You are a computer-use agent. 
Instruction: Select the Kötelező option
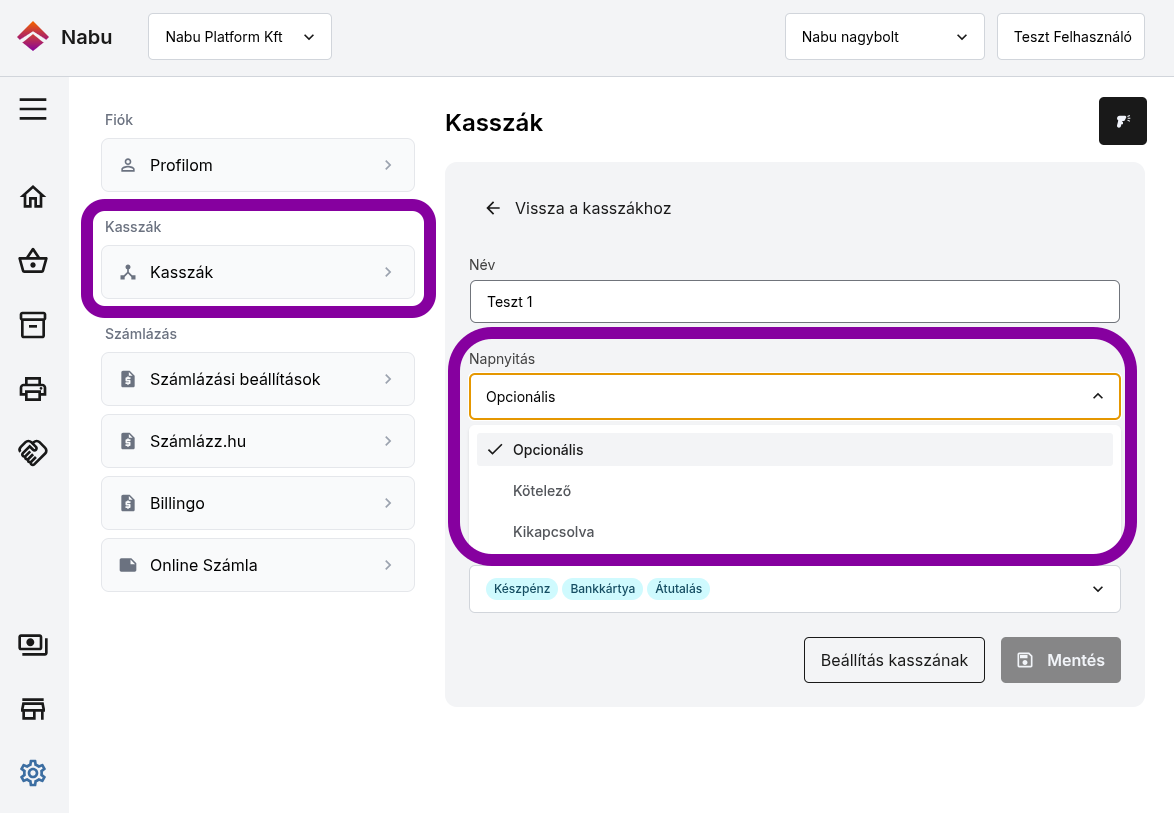(x=794, y=491)
